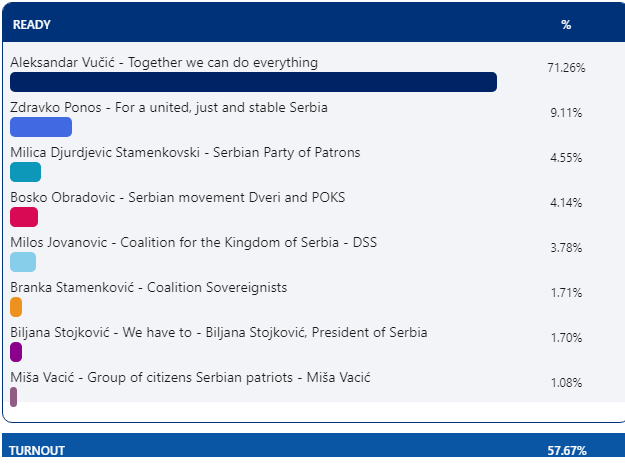This screenshot has height=467, width=625.
Task: Click the READY header label
Action: tap(32, 24)
